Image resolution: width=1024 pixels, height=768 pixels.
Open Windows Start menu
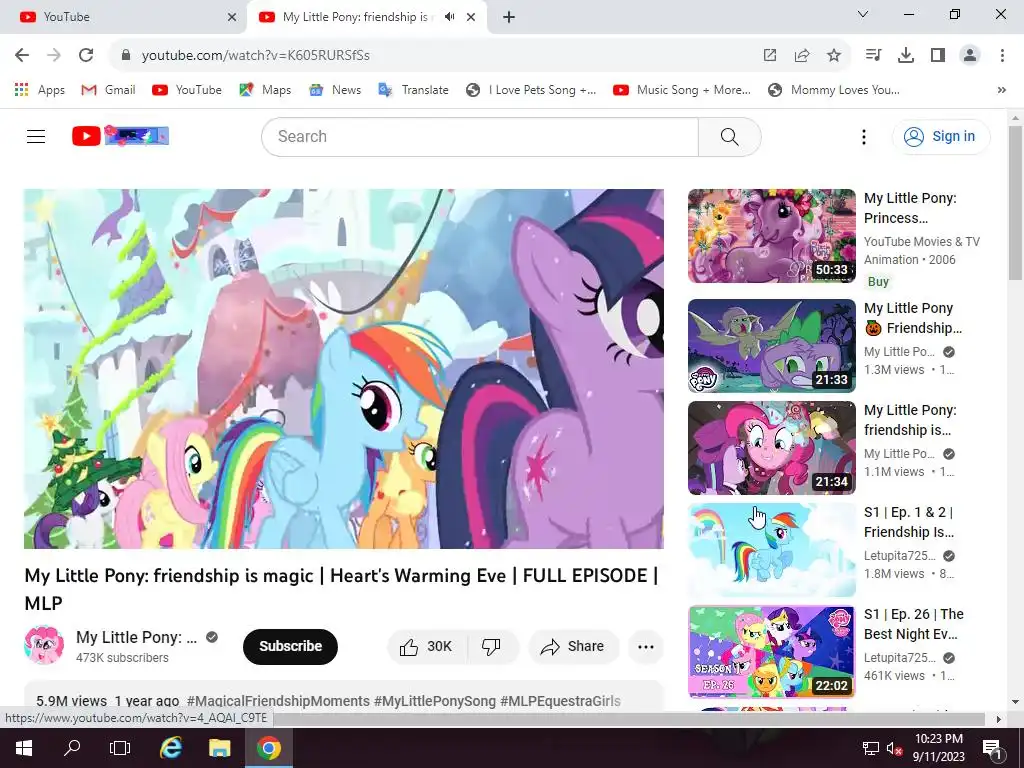(x=24, y=748)
